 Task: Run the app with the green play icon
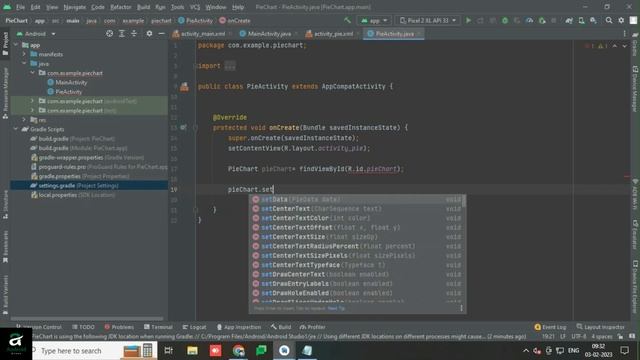[x=469, y=20]
